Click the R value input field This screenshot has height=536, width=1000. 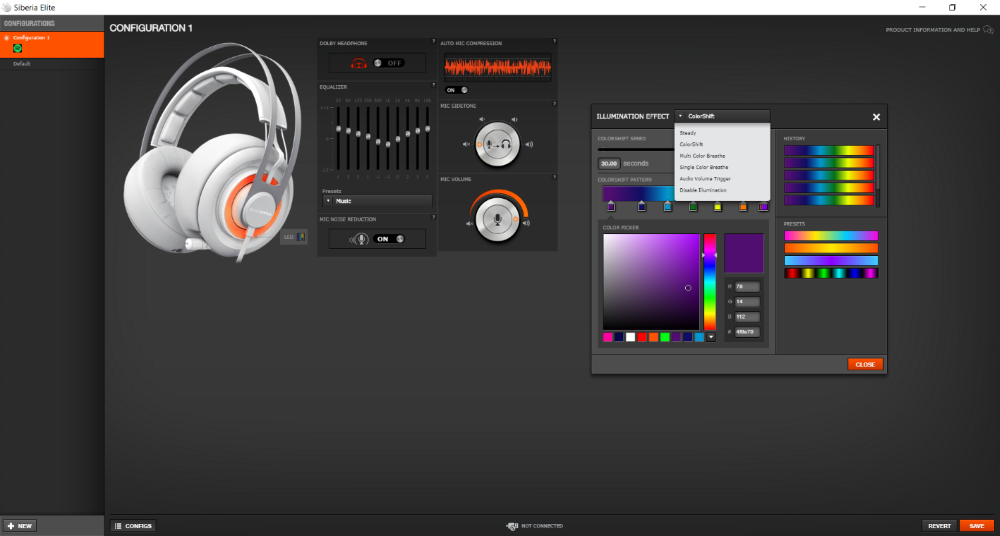[747, 287]
